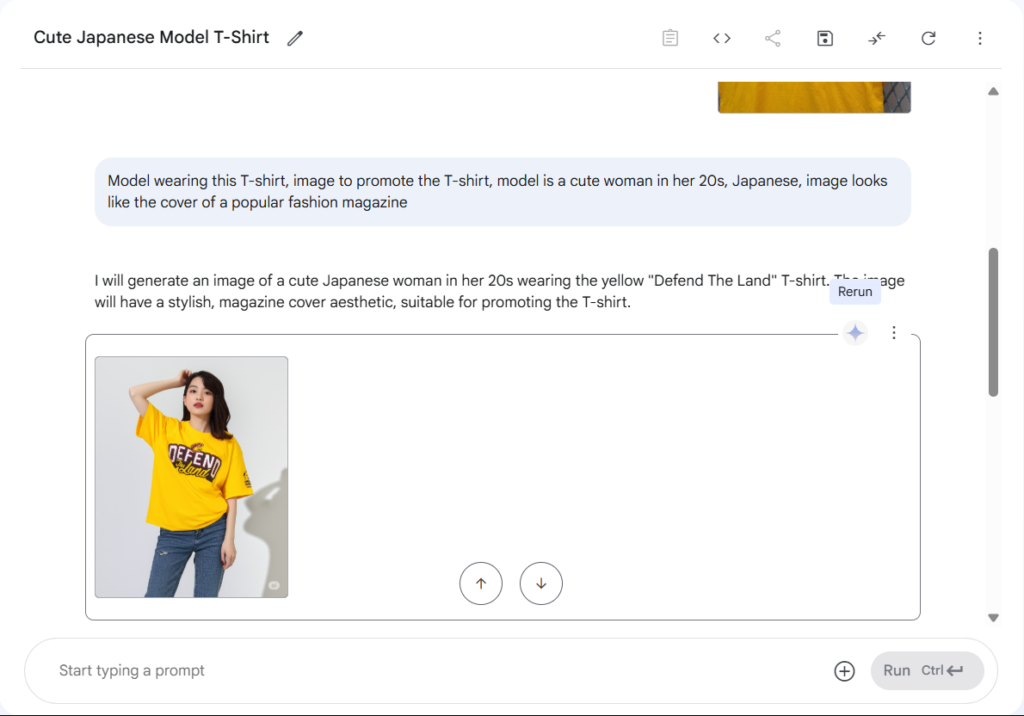Viewport: 1024px width, 716px height.
Task: Click the Get code brackets icon
Action: pos(722,38)
